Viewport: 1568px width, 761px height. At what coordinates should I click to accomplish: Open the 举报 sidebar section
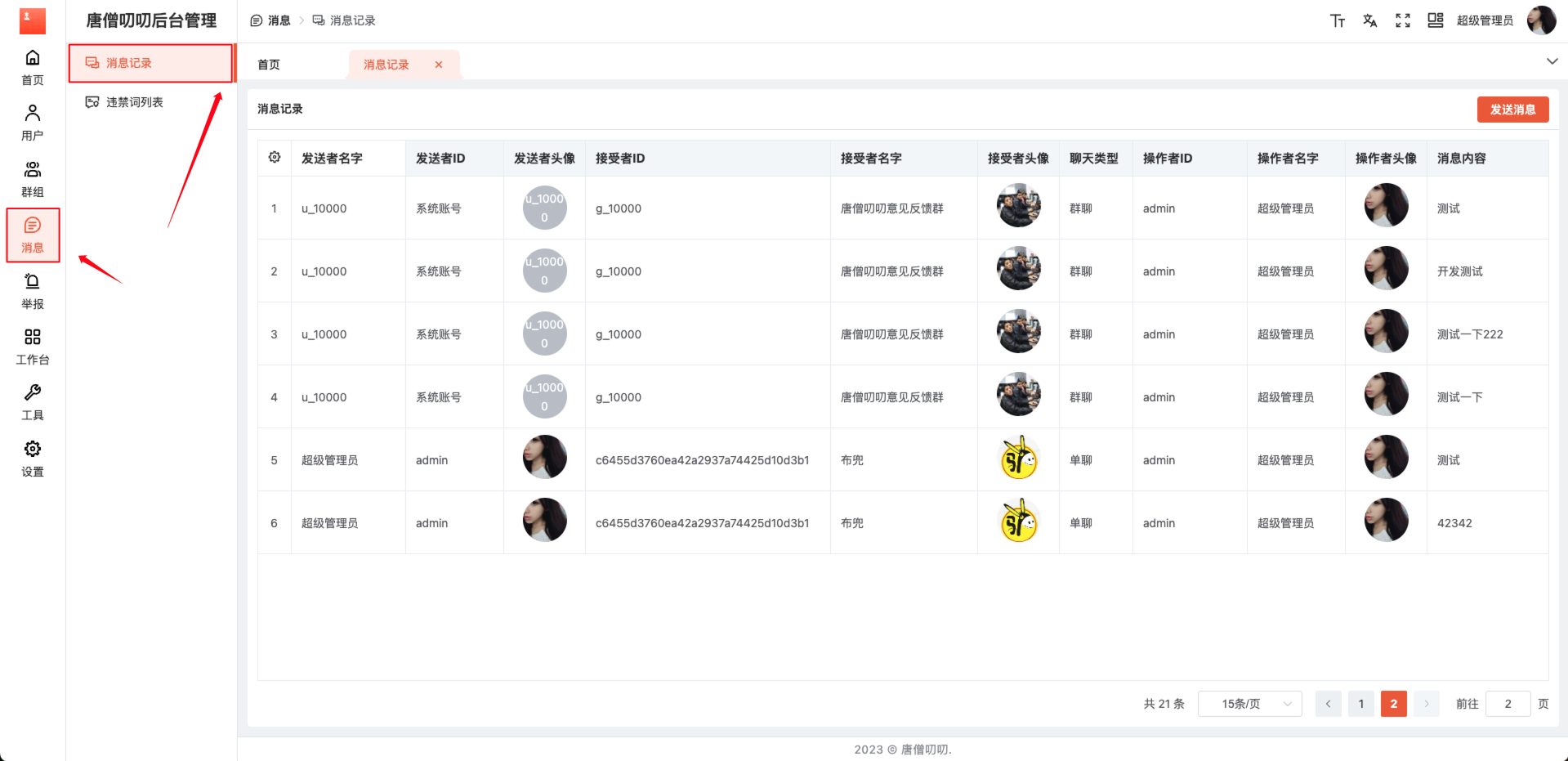click(32, 291)
